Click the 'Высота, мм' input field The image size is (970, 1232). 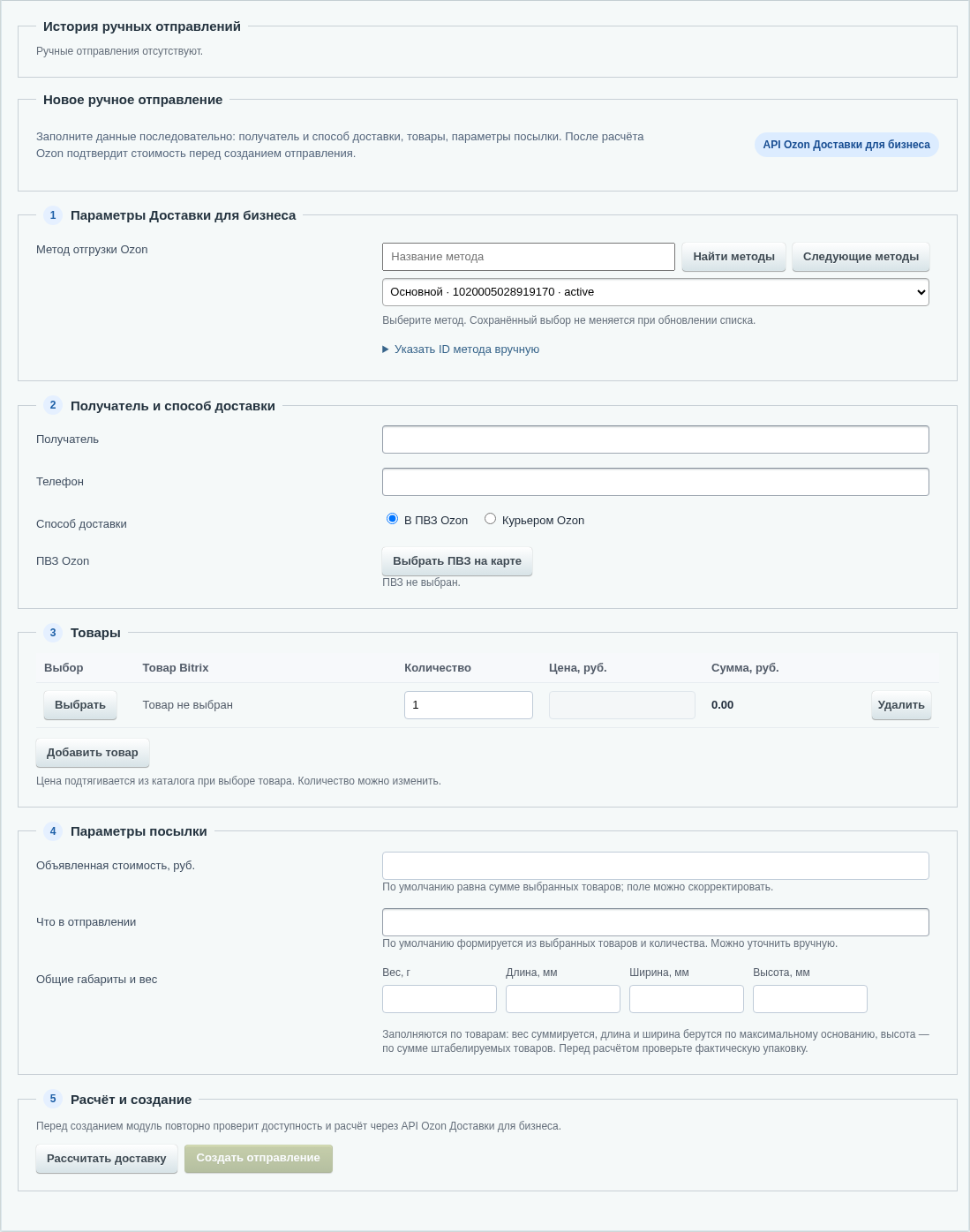click(x=810, y=999)
